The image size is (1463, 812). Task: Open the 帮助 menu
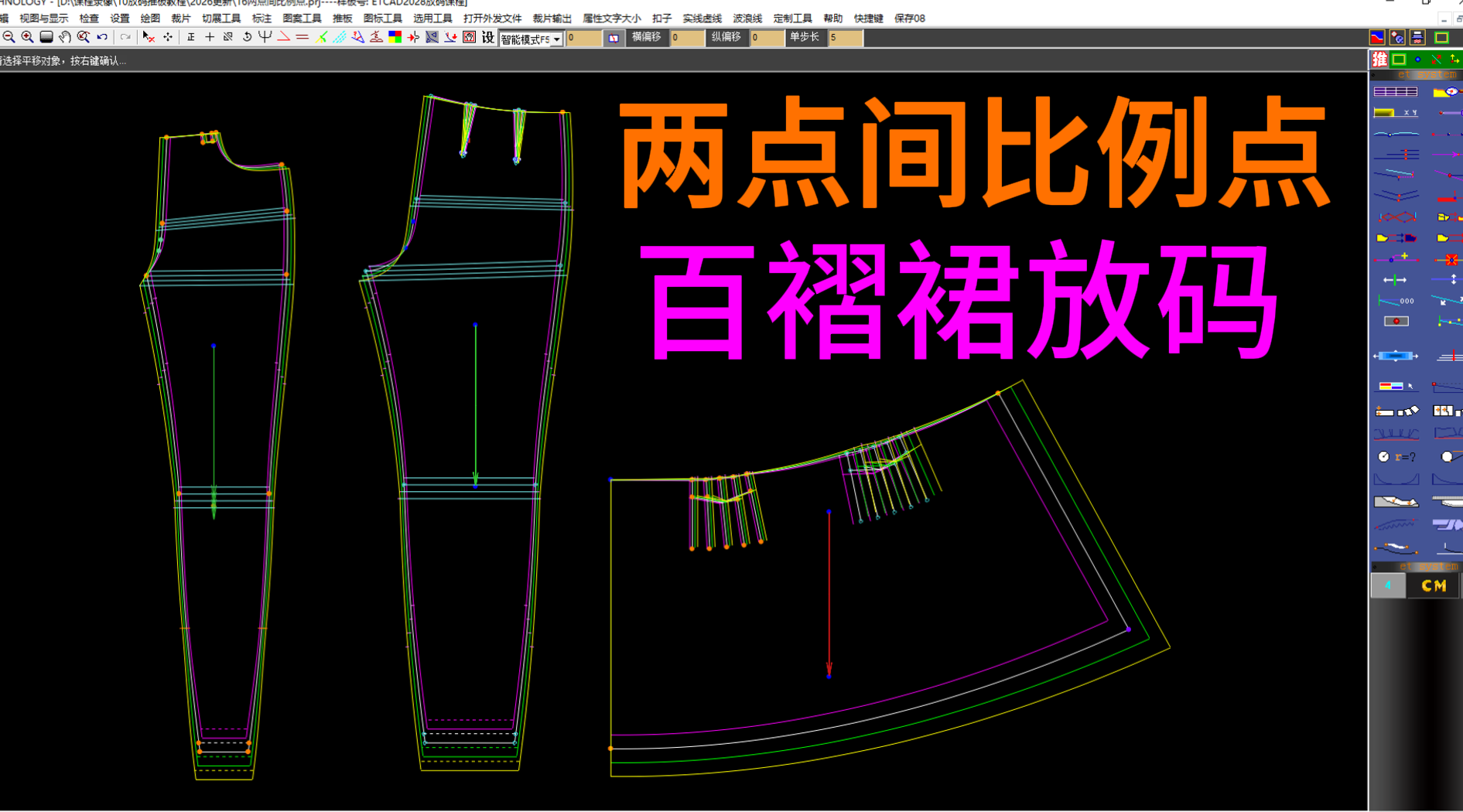point(832,18)
